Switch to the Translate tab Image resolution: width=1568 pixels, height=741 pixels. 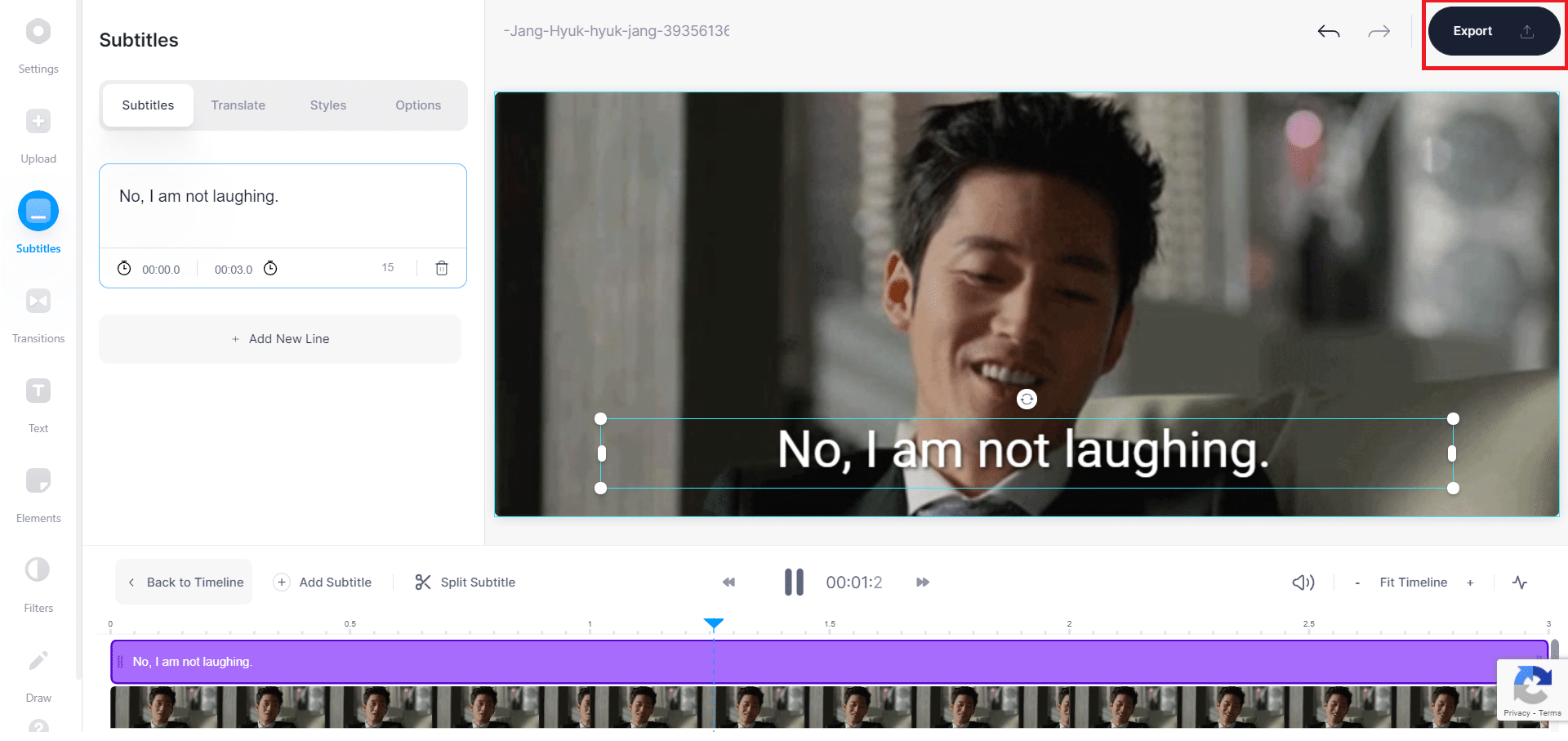(238, 105)
